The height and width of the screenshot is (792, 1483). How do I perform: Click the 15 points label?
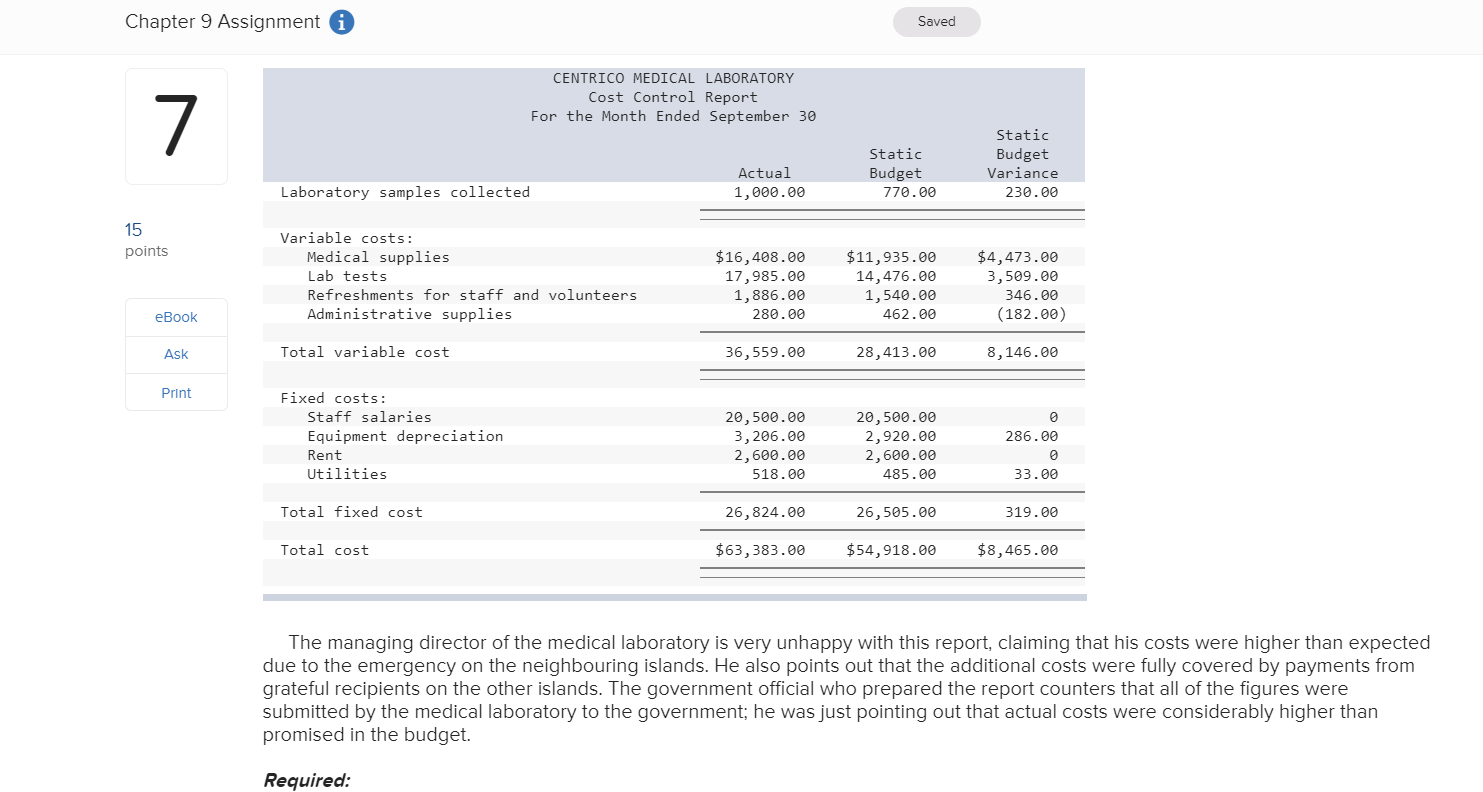tap(146, 240)
